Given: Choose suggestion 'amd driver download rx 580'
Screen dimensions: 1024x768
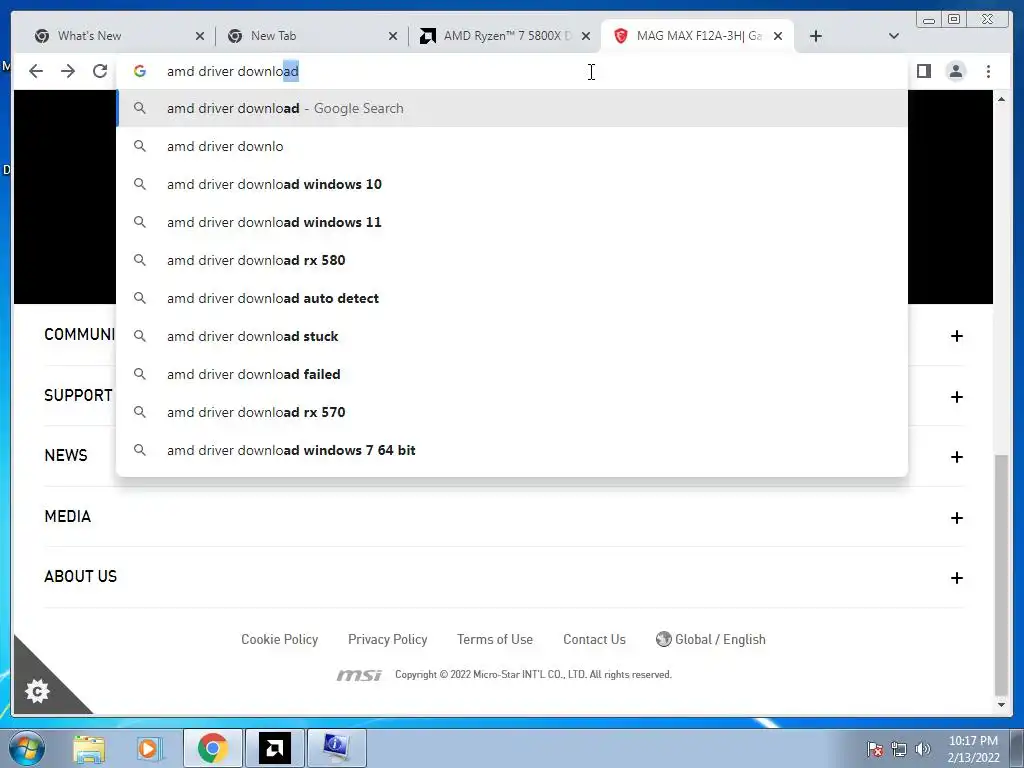Looking at the screenshot, I should (511, 260).
